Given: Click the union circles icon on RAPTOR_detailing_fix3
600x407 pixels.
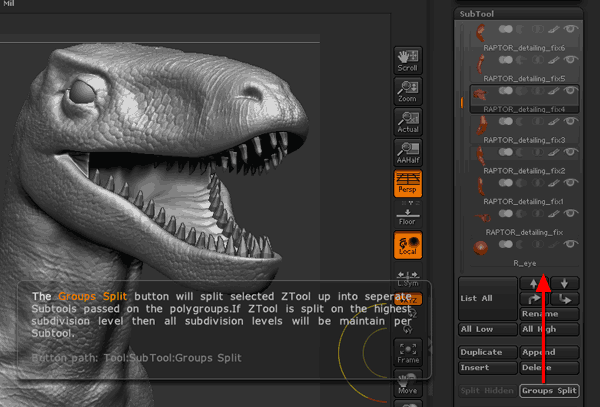Looking at the screenshot, I should pyautogui.click(x=505, y=121).
